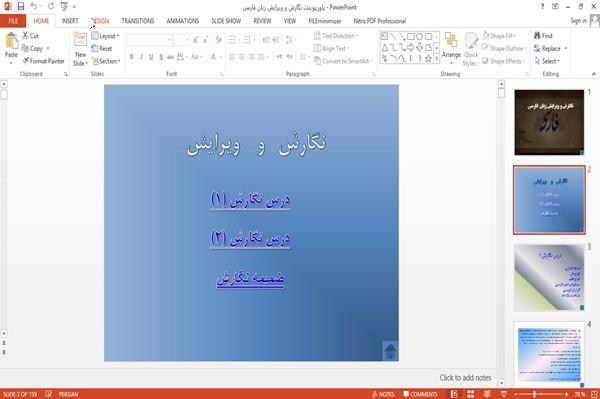Click the Ribbon Display Options icon

tap(555, 7)
